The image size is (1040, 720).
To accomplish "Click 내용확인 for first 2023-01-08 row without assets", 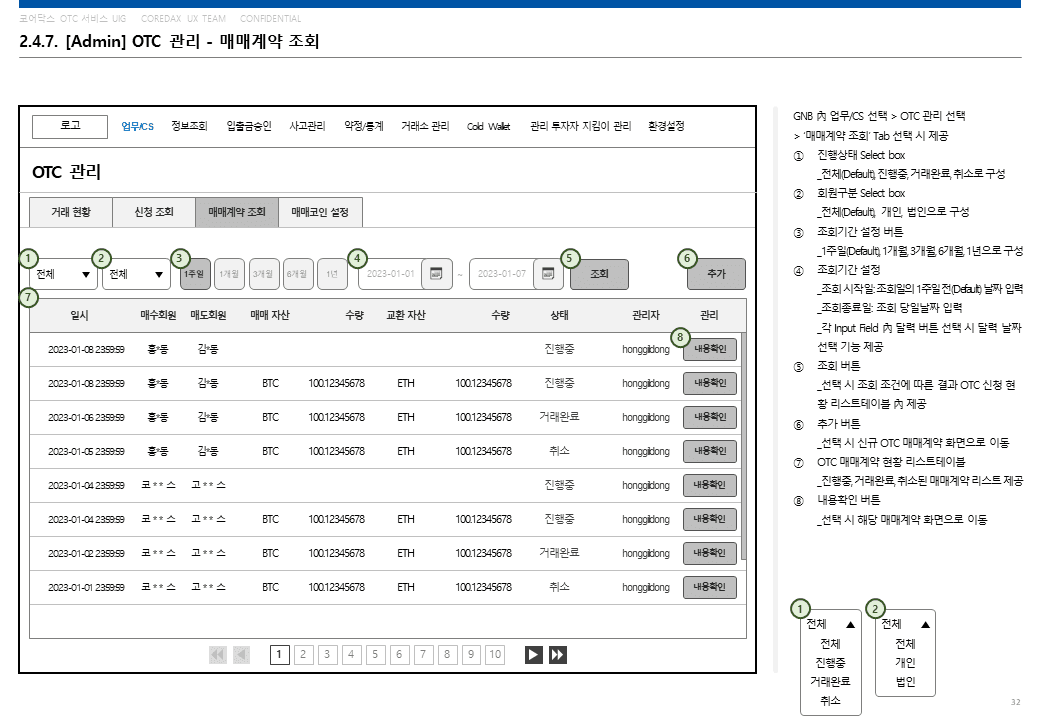I will pyautogui.click(x=710, y=349).
